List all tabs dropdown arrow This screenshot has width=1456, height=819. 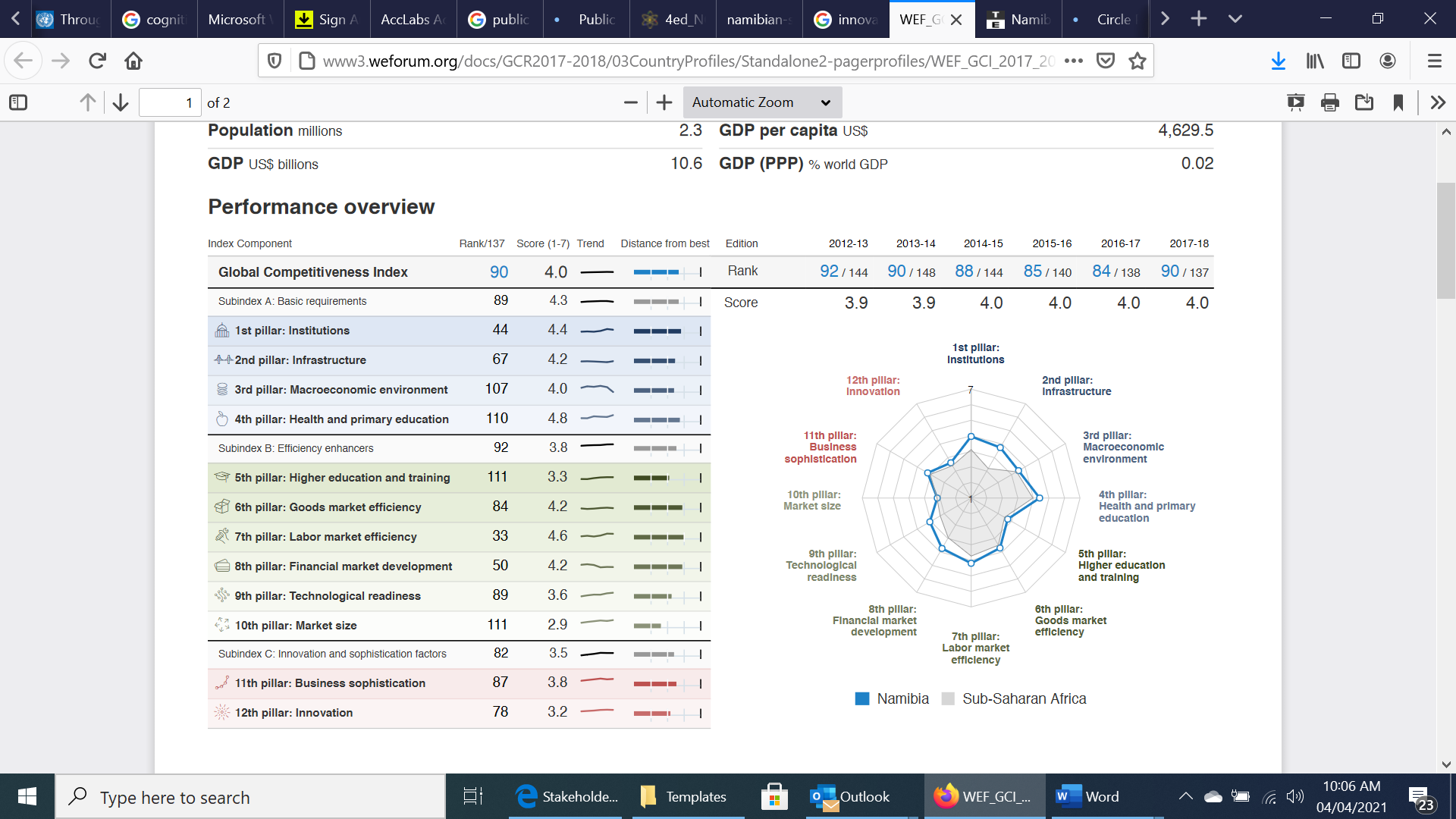pyautogui.click(x=1235, y=19)
